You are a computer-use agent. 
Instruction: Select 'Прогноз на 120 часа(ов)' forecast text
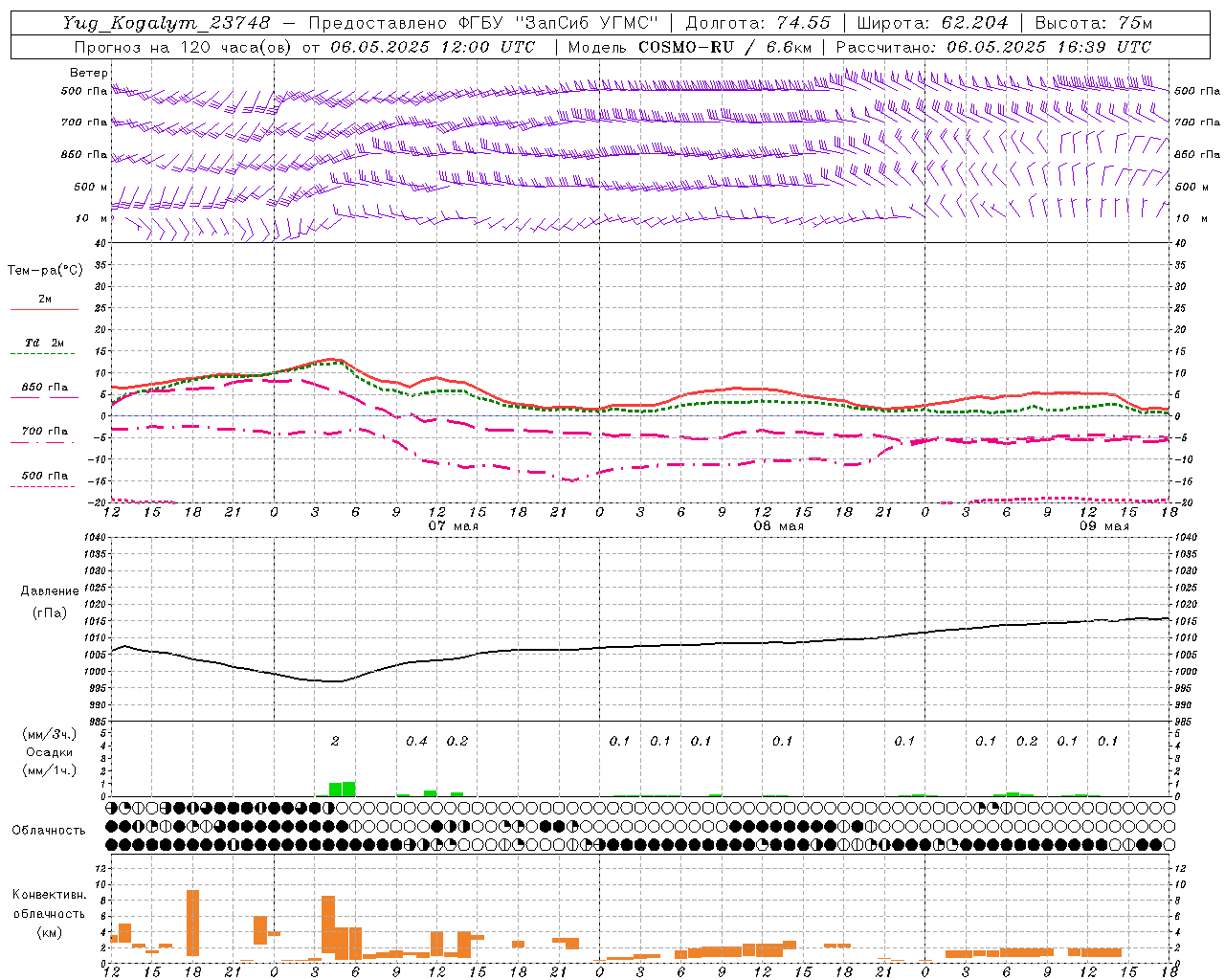[x=184, y=47]
